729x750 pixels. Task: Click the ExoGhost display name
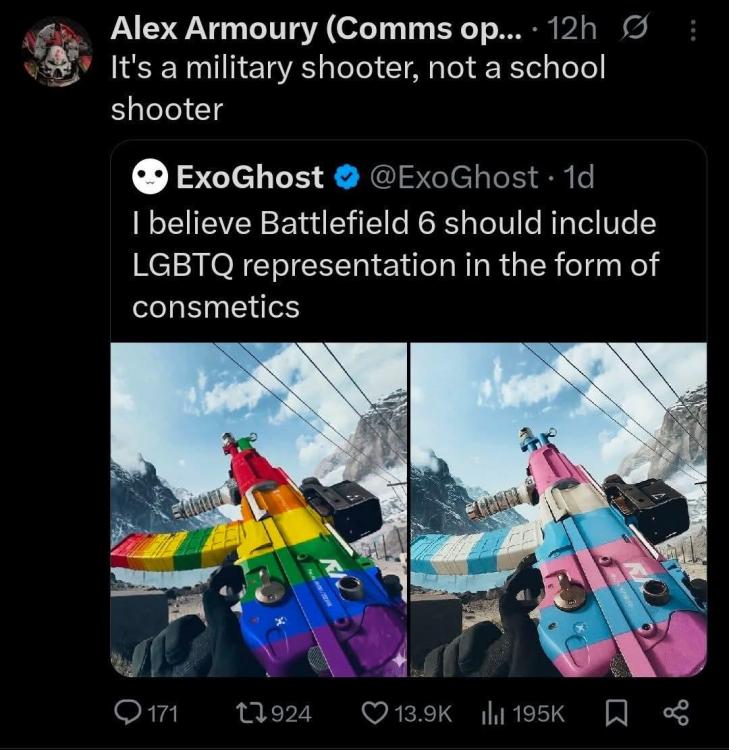[250, 177]
